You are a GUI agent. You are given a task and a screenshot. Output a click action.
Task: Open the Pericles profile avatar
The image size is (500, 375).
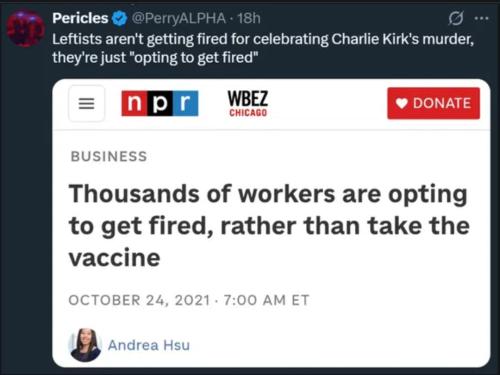click(x=26, y=28)
